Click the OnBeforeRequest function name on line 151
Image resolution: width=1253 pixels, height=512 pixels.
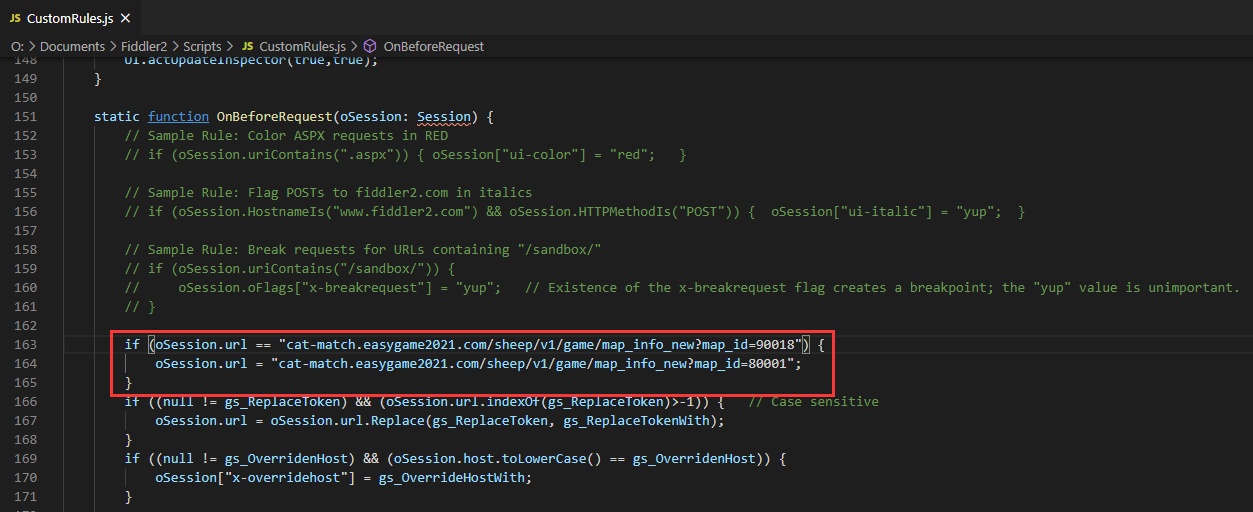(x=274, y=116)
